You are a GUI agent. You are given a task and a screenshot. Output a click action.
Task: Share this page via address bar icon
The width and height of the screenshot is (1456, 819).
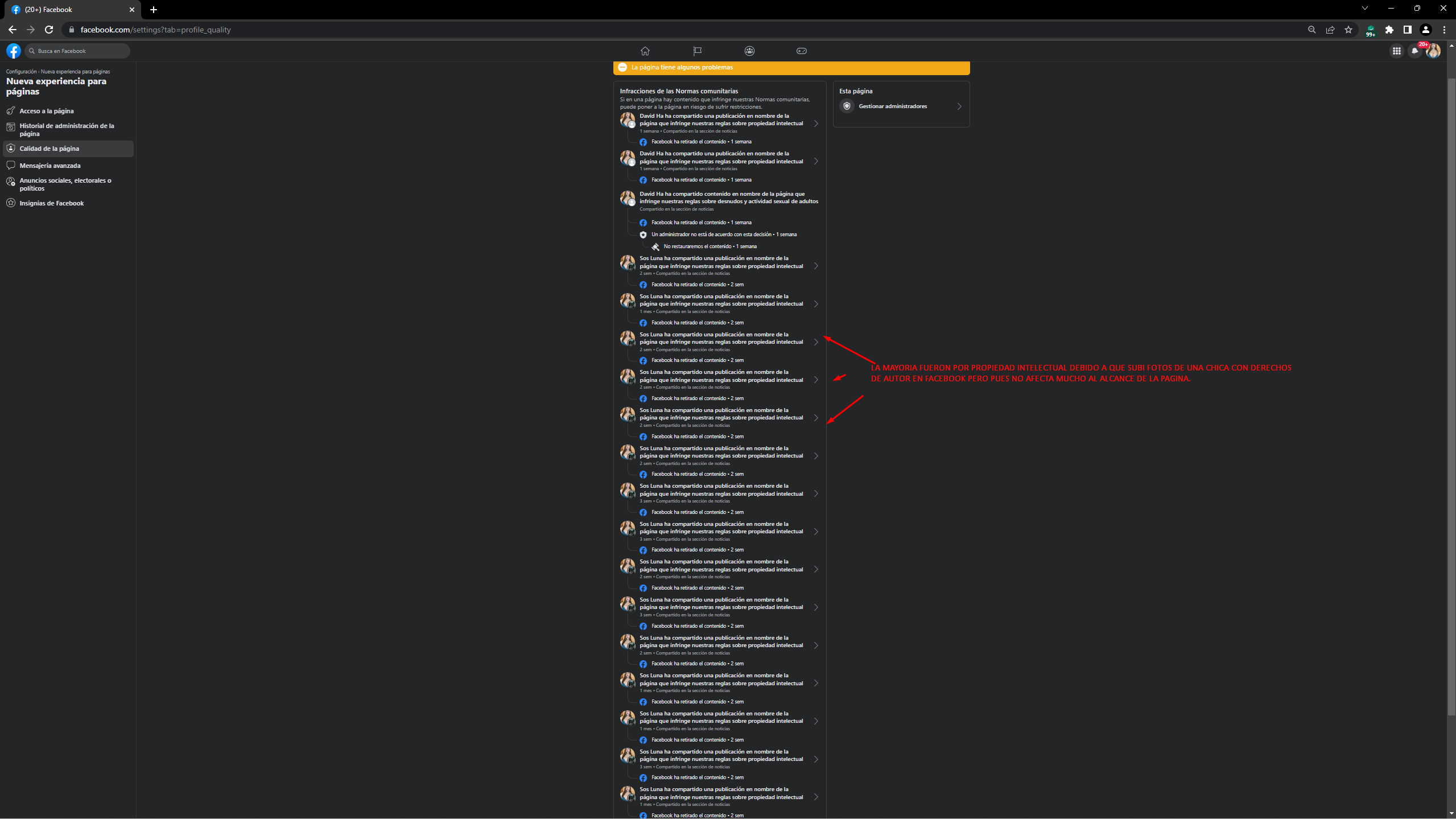click(x=1330, y=30)
